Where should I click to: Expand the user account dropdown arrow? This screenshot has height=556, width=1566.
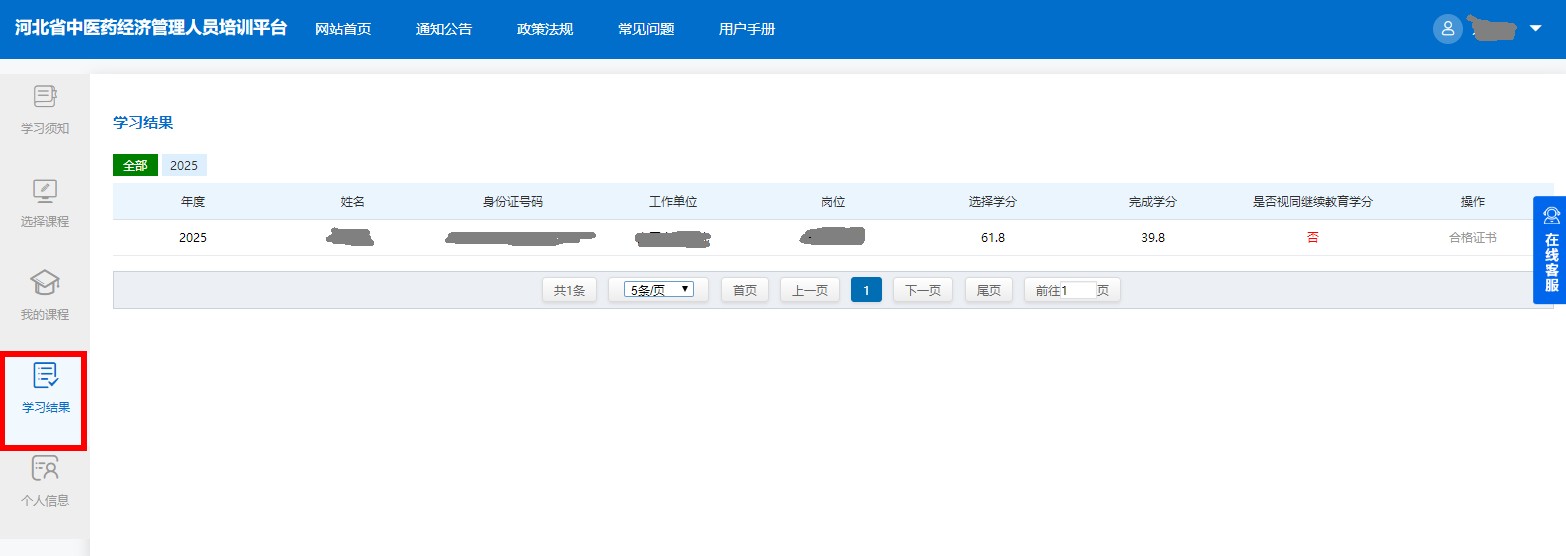pos(1536,29)
